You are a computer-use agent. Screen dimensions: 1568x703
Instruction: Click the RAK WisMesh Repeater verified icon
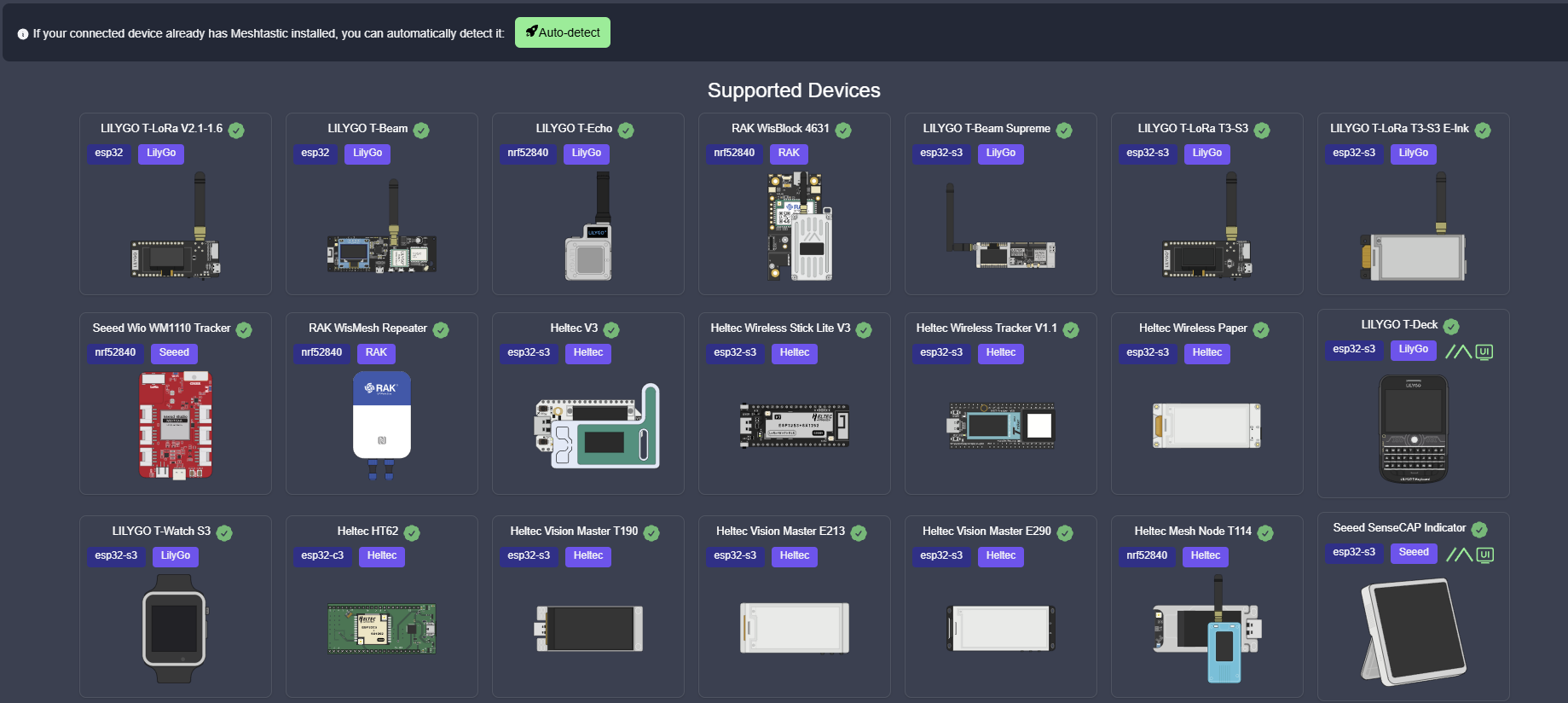[441, 330]
